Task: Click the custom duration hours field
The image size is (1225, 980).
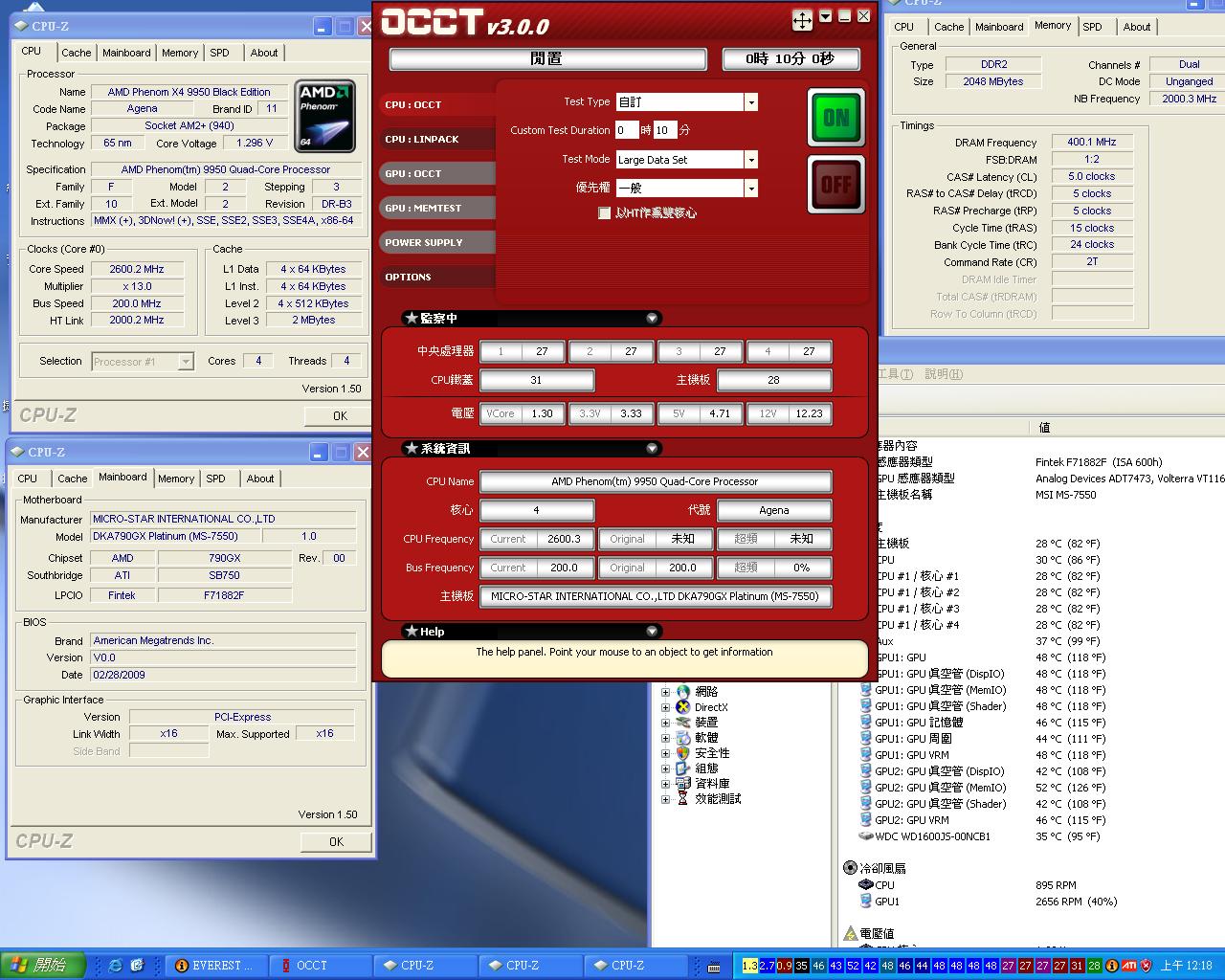Action: [x=627, y=130]
